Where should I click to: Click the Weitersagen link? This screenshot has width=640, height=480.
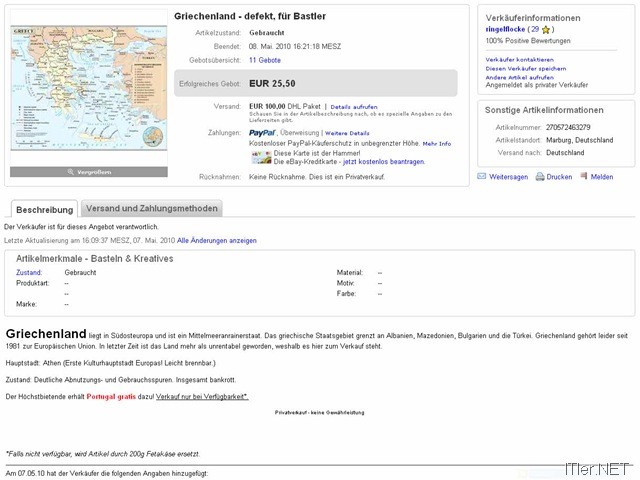pyautogui.click(x=509, y=177)
